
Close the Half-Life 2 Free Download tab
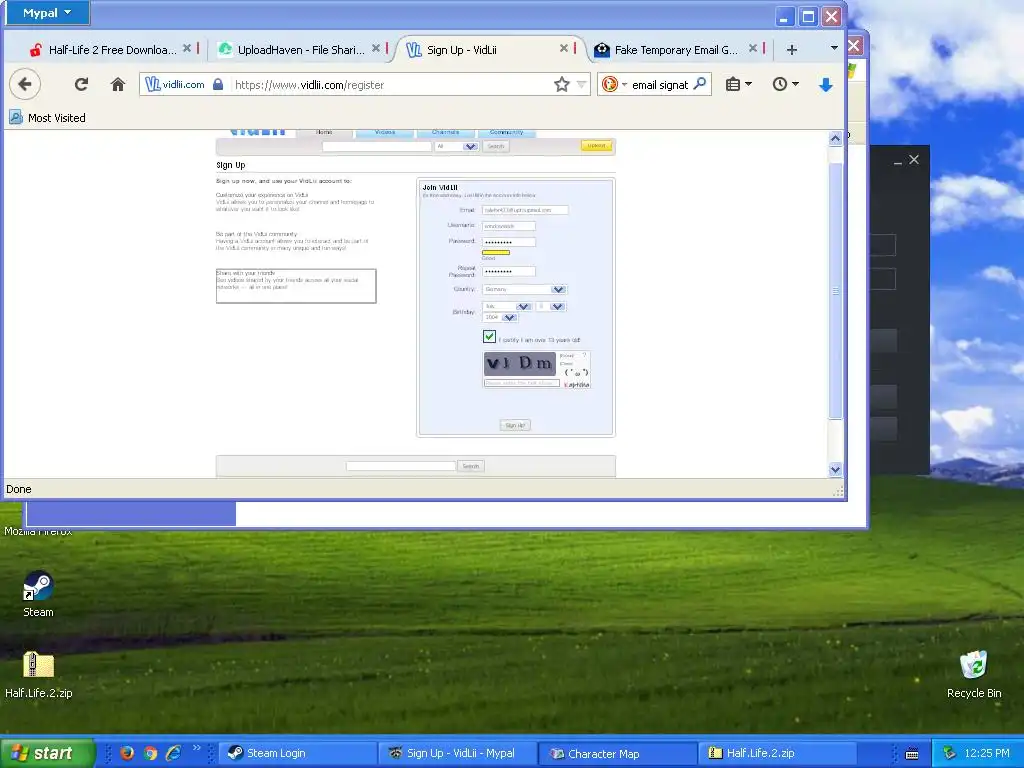point(187,48)
